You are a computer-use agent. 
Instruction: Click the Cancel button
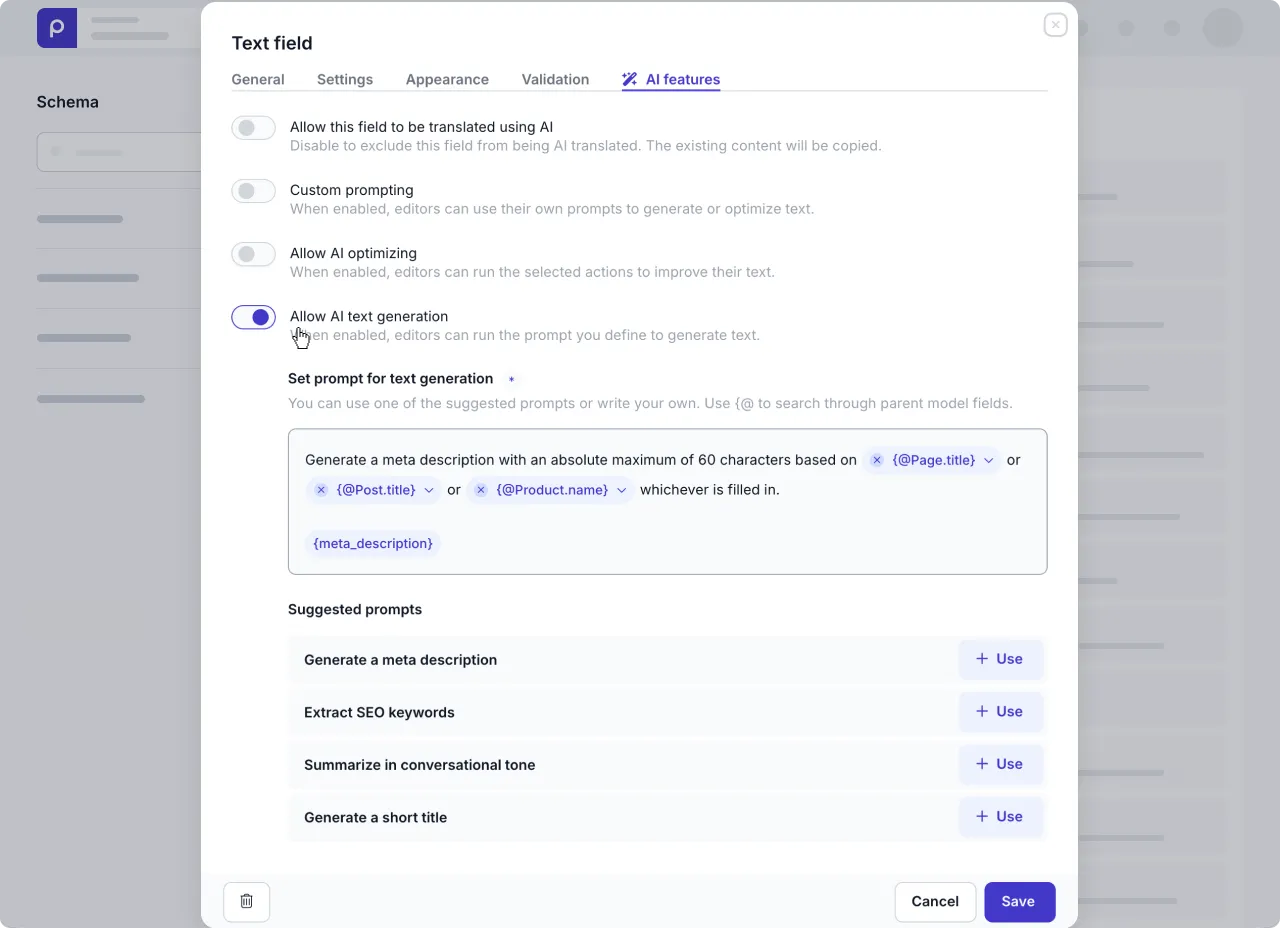tap(935, 902)
